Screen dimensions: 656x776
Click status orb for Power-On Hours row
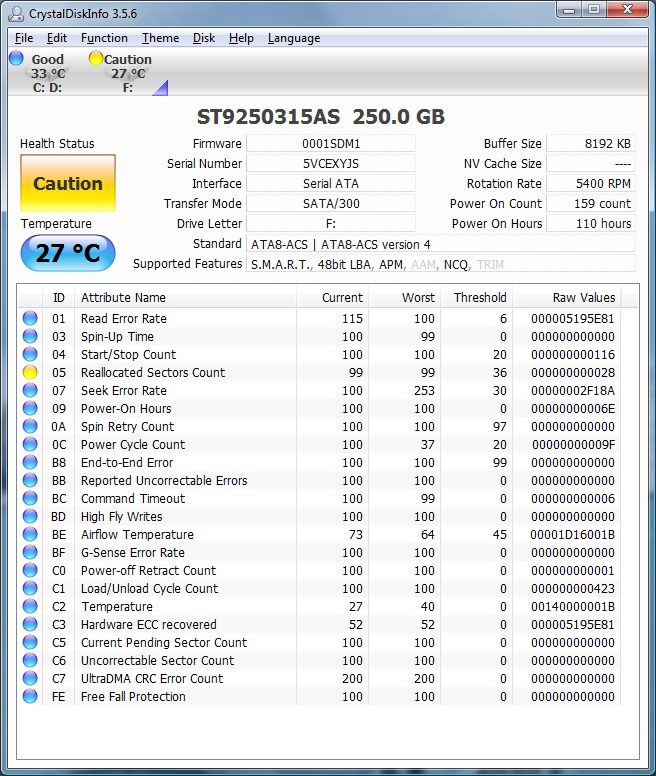pos(30,408)
